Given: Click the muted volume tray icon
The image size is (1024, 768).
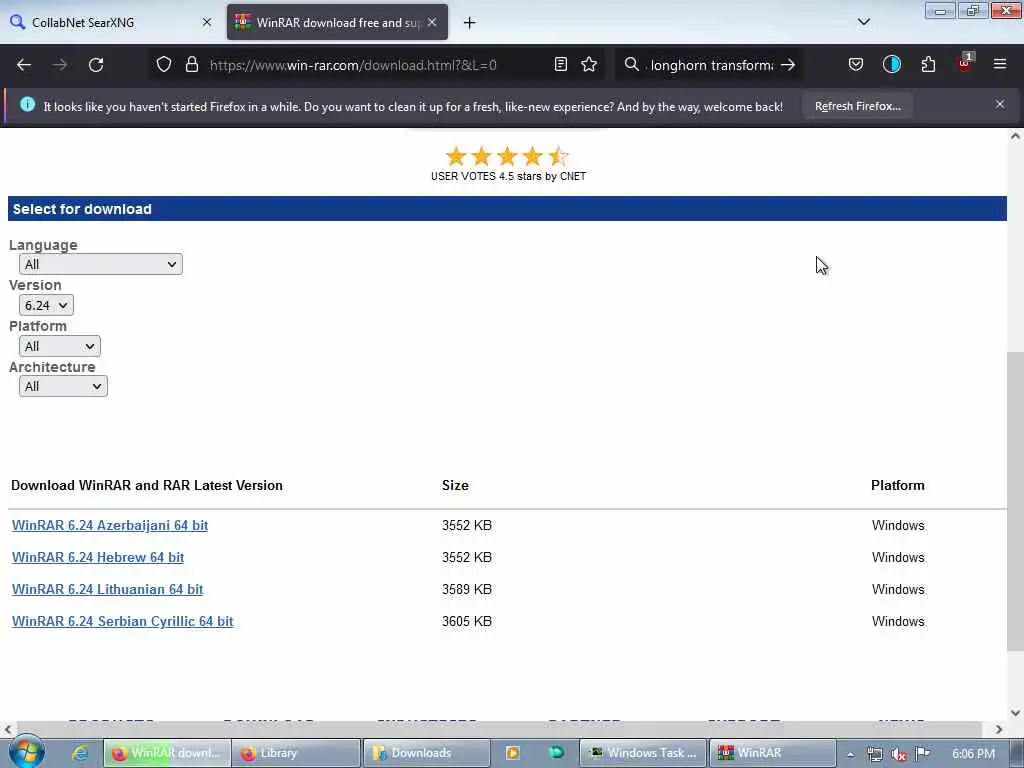Looking at the screenshot, I should click(899, 754).
